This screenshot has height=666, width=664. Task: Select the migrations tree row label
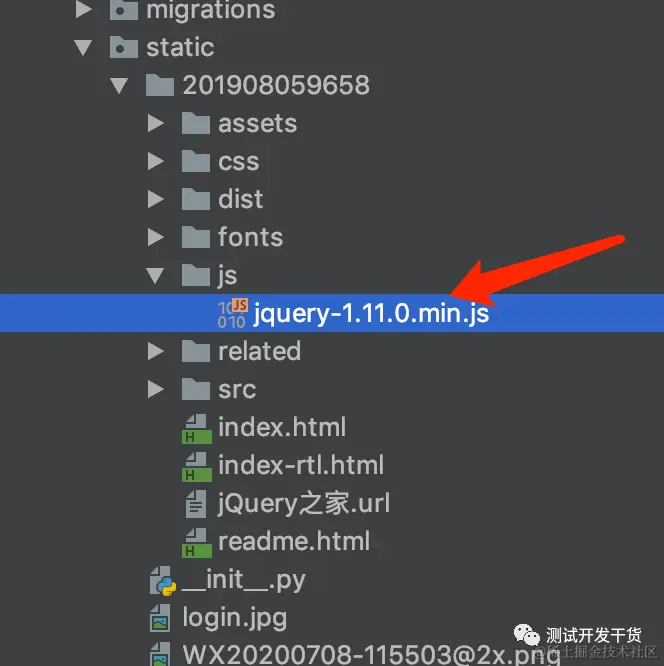211,9
